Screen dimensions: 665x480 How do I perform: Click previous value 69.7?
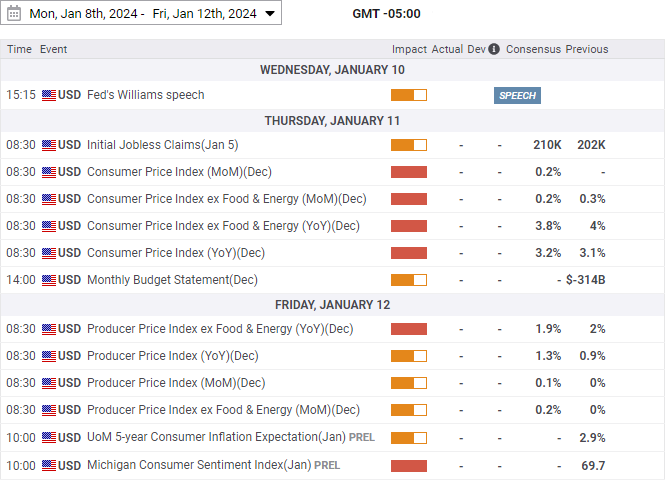coord(593,466)
